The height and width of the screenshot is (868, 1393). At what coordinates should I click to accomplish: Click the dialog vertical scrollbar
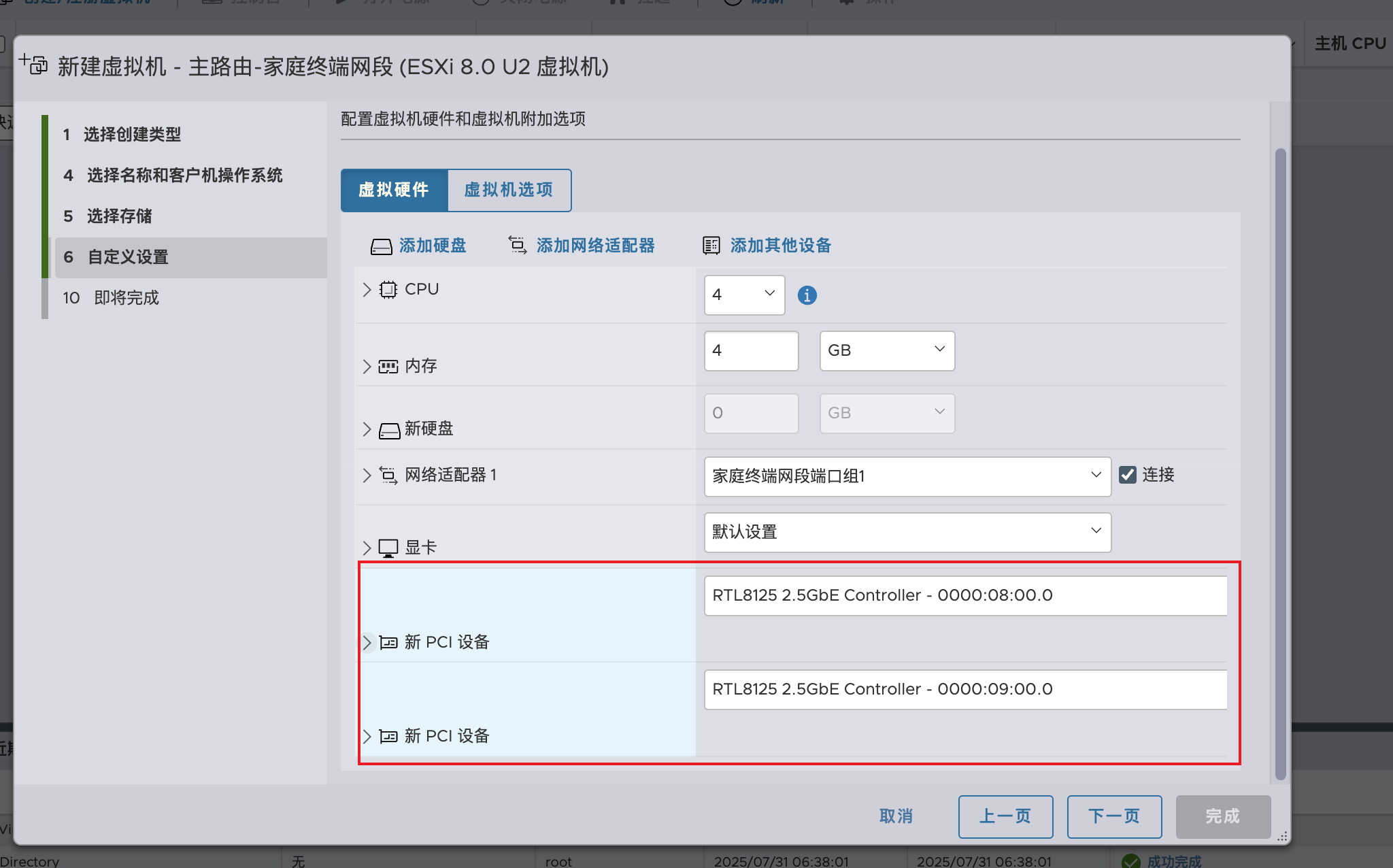tap(1280, 464)
